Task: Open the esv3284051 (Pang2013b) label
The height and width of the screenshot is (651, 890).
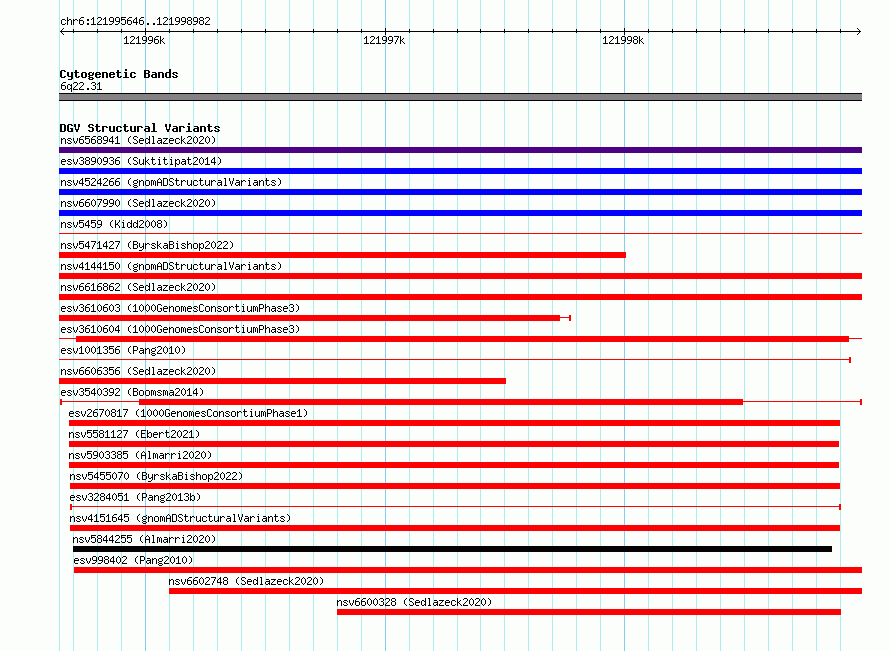Action: coord(135,497)
